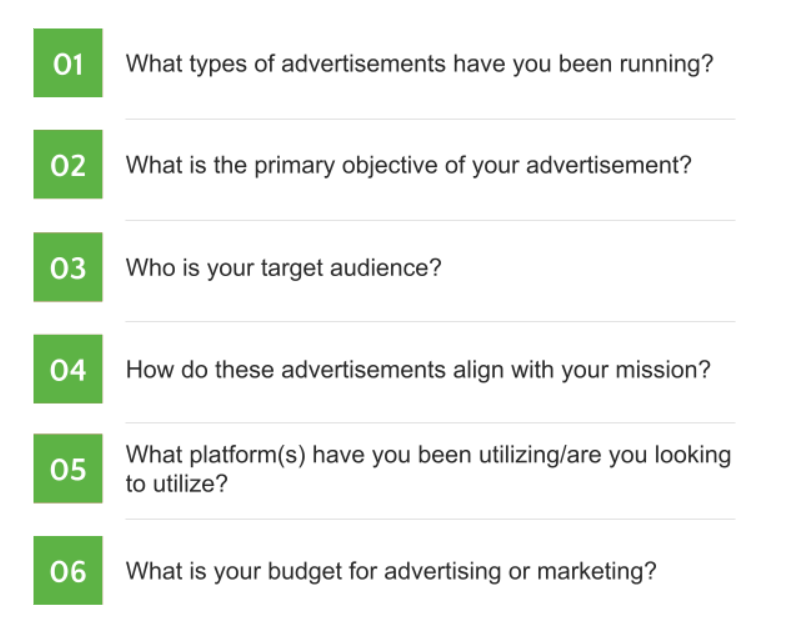Click the green 01 number badge
Viewport: 796px width, 620px height.
pyautogui.click(x=68, y=63)
